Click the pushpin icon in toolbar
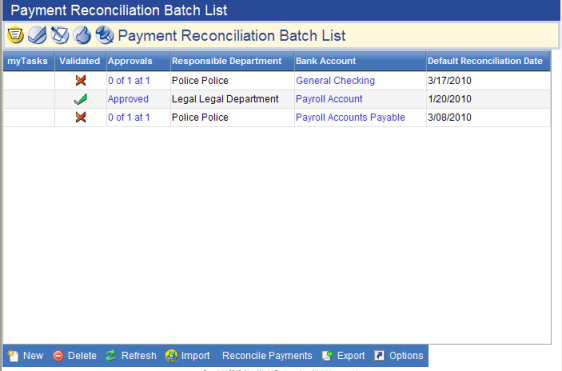Viewport: 562px width, 371px height. point(104,35)
